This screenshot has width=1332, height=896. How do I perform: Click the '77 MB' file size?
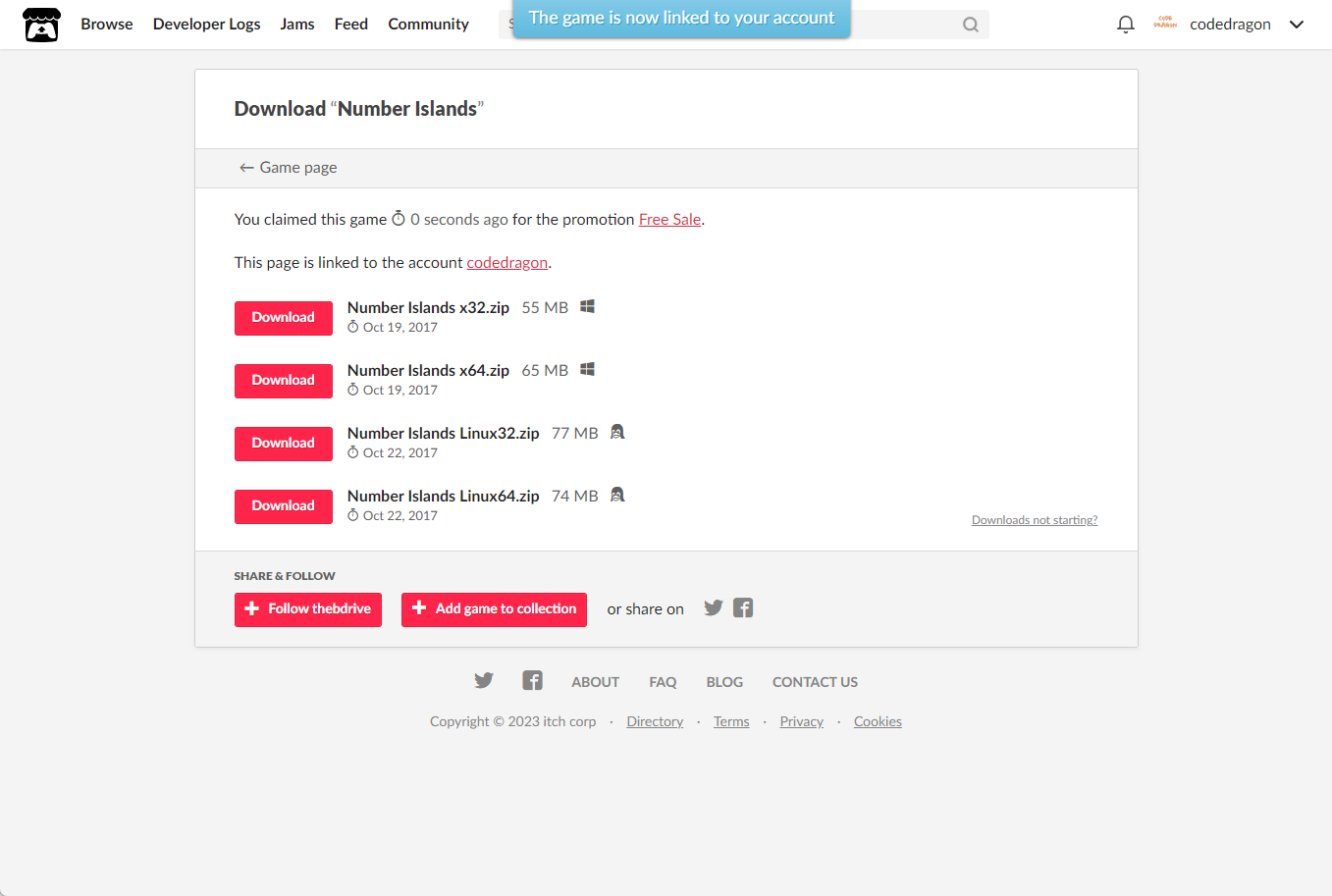click(575, 433)
